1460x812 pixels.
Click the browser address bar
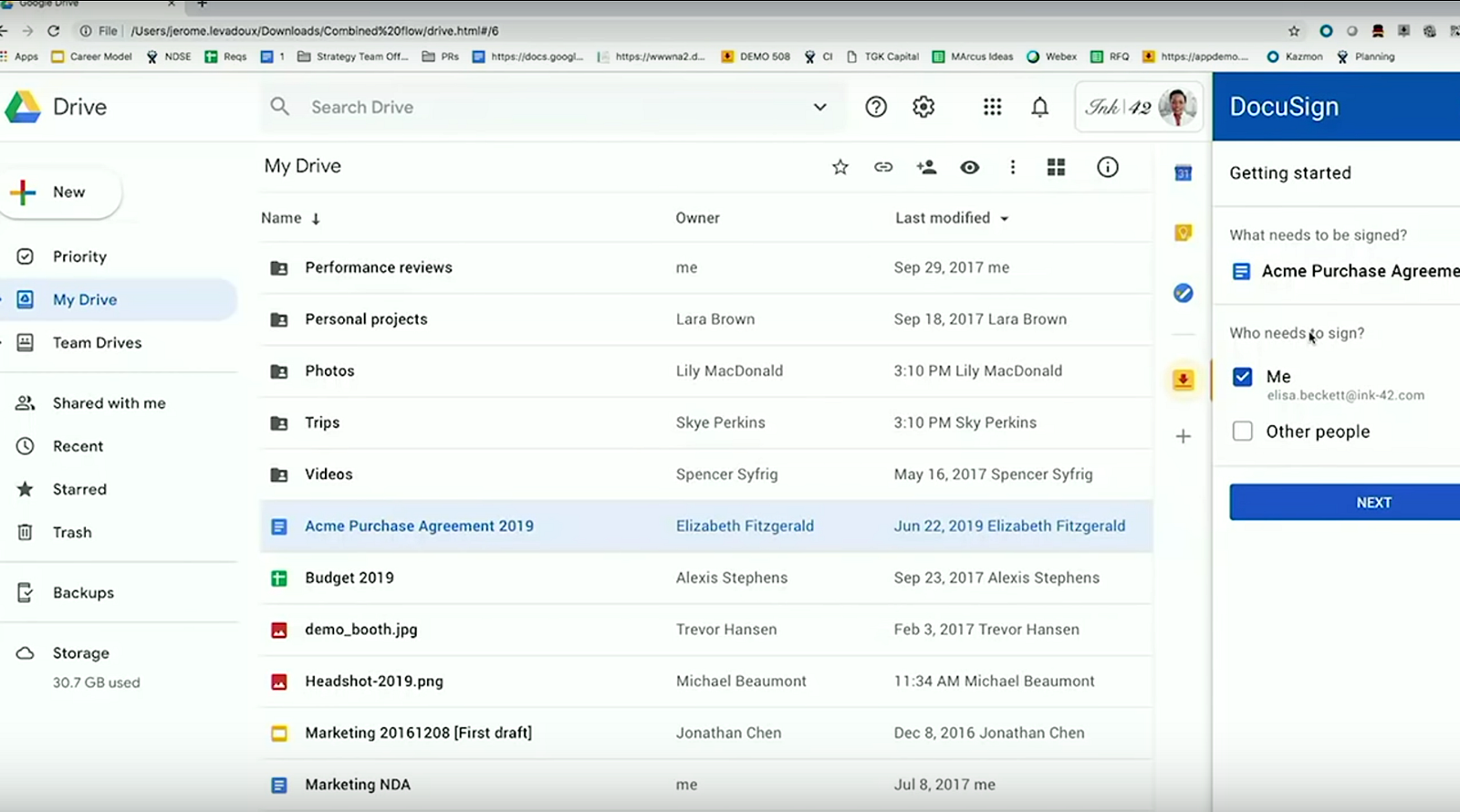[x=675, y=30]
